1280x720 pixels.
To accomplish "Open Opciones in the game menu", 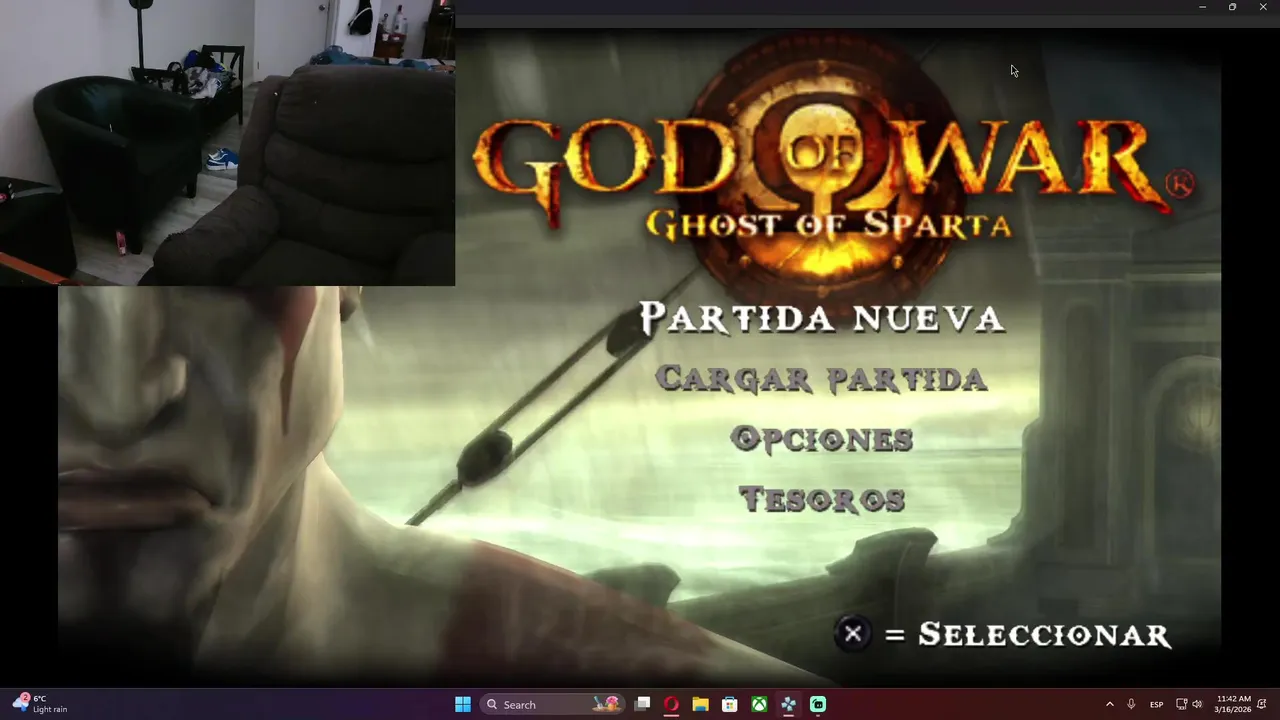I will tap(821, 439).
